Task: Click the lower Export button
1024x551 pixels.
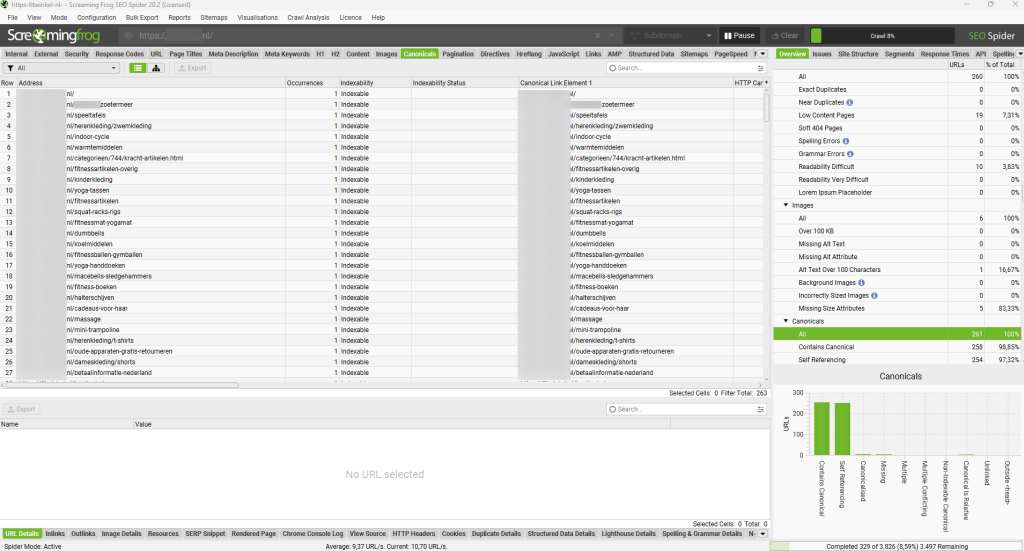Action: coord(22,409)
